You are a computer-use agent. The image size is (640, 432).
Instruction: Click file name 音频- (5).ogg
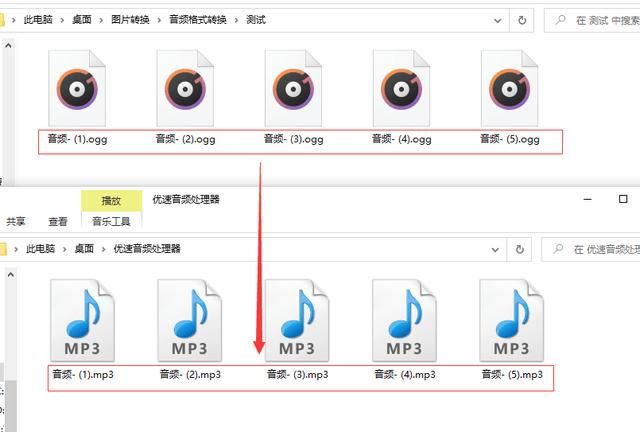coord(510,139)
